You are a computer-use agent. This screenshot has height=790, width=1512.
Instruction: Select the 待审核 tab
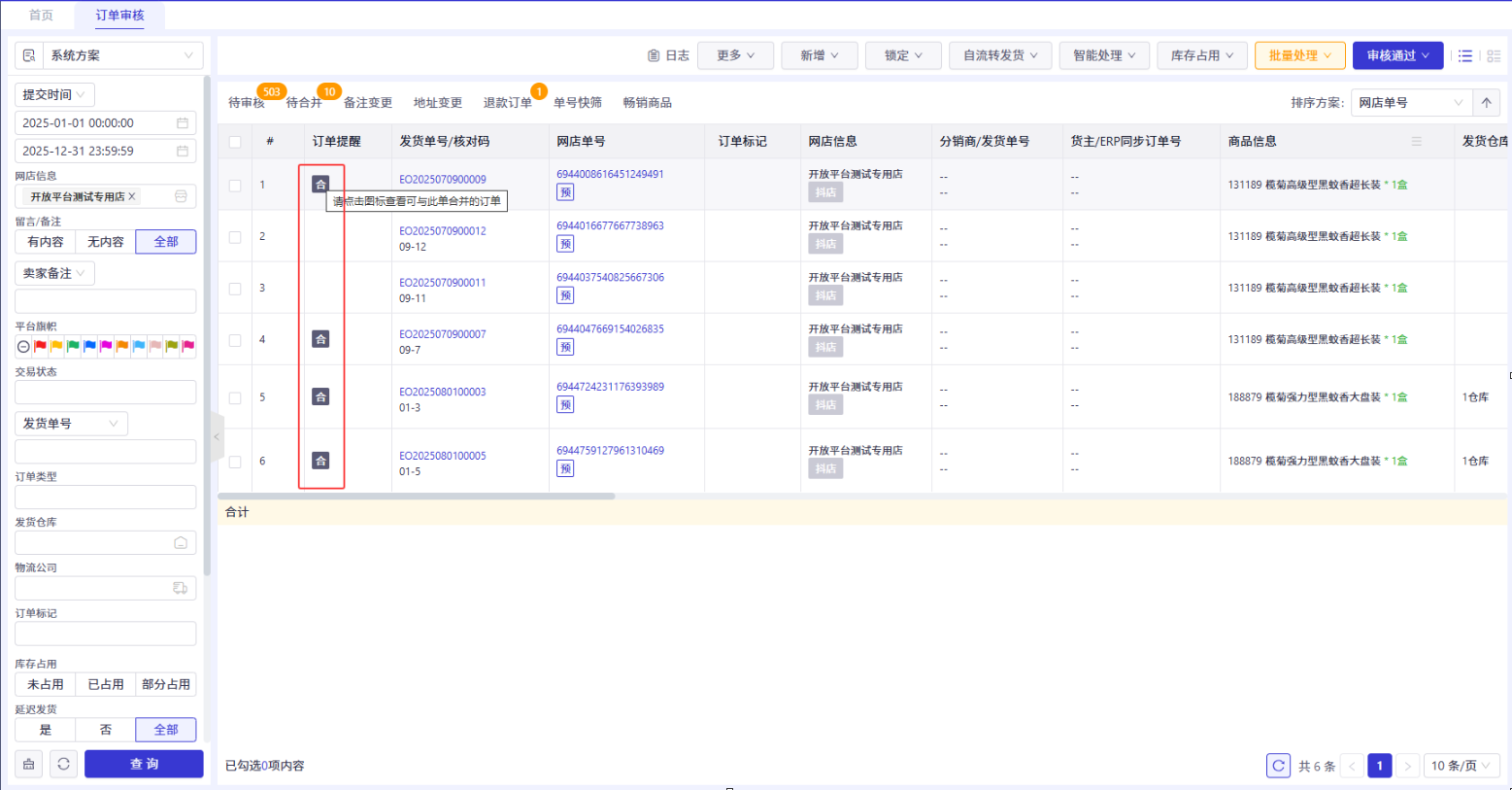coord(247,103)
